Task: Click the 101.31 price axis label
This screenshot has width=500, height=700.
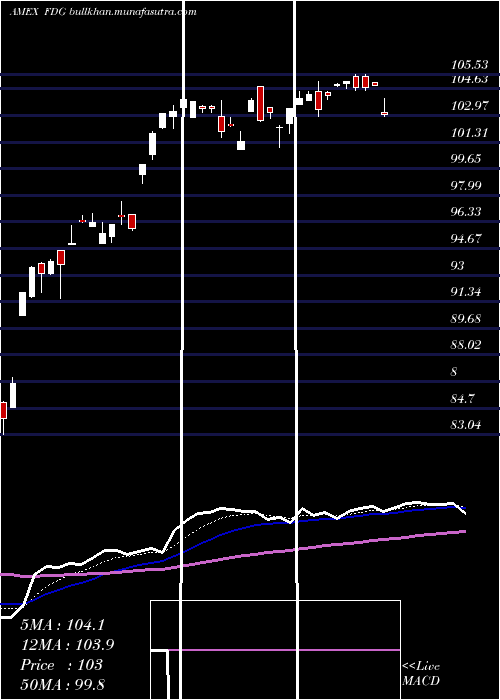Action: click(469, 133)
